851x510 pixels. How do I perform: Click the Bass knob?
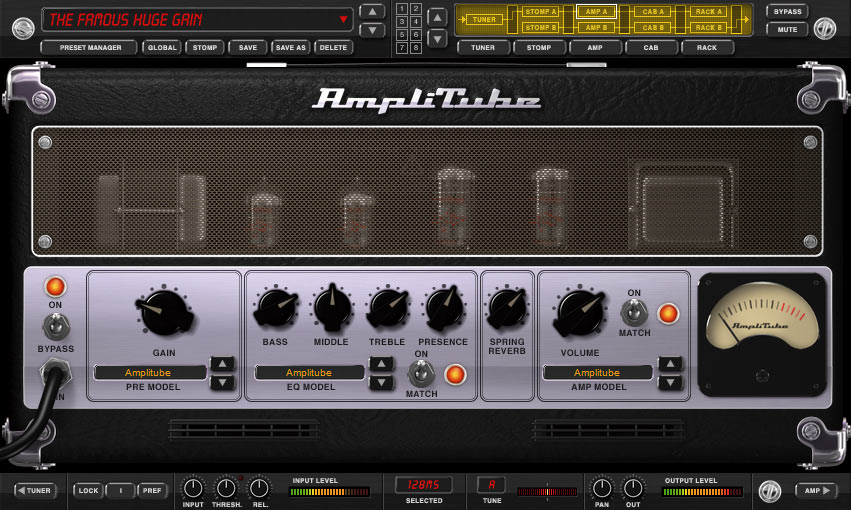coord(276,308)
